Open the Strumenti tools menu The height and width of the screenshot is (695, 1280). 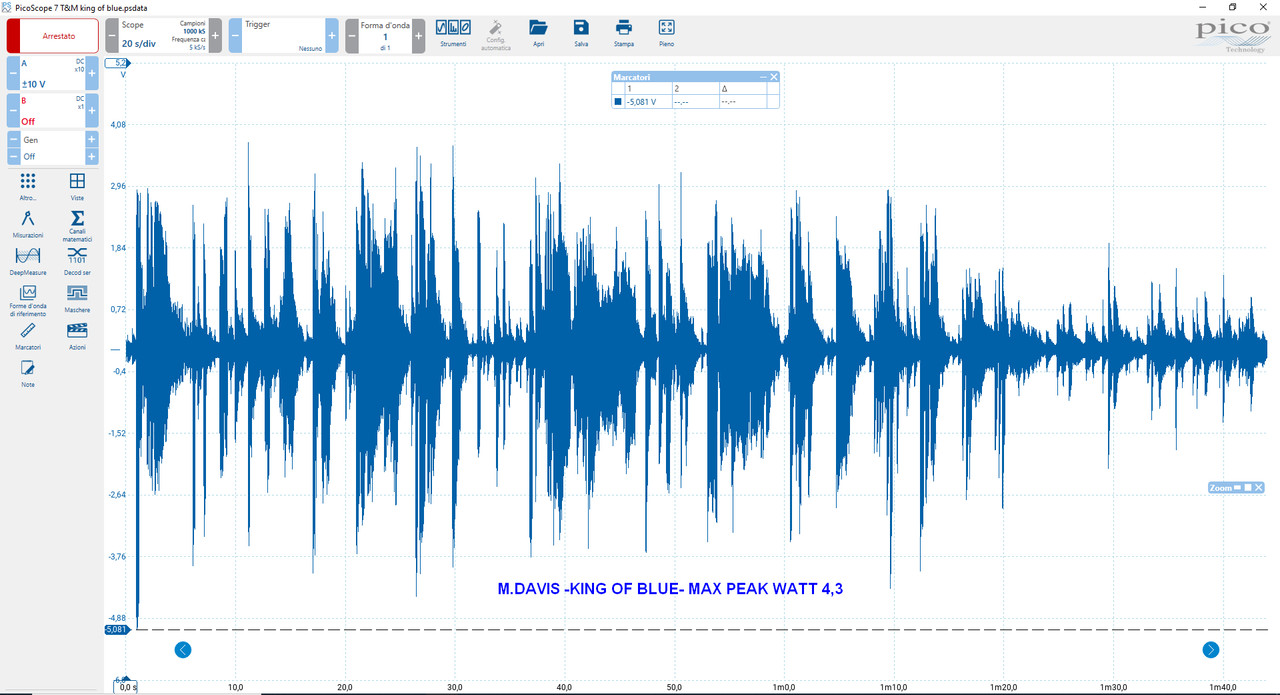point(453,32)
